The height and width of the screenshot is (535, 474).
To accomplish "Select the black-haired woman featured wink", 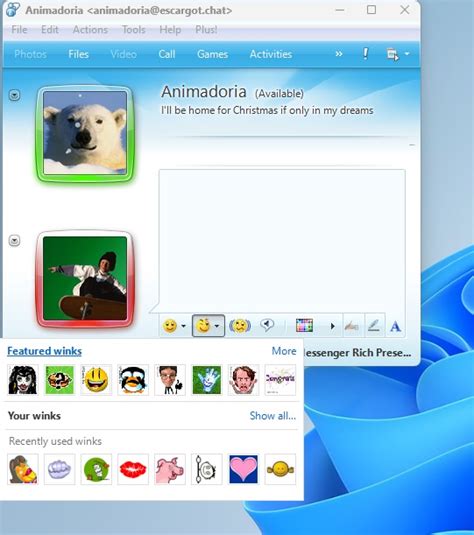I will point(23,380).
